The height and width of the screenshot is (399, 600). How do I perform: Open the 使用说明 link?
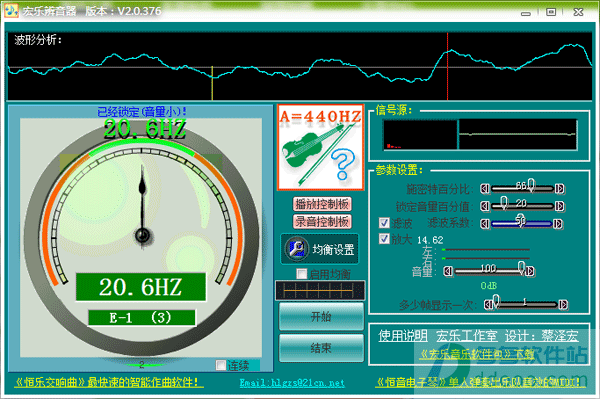point(403,335)
